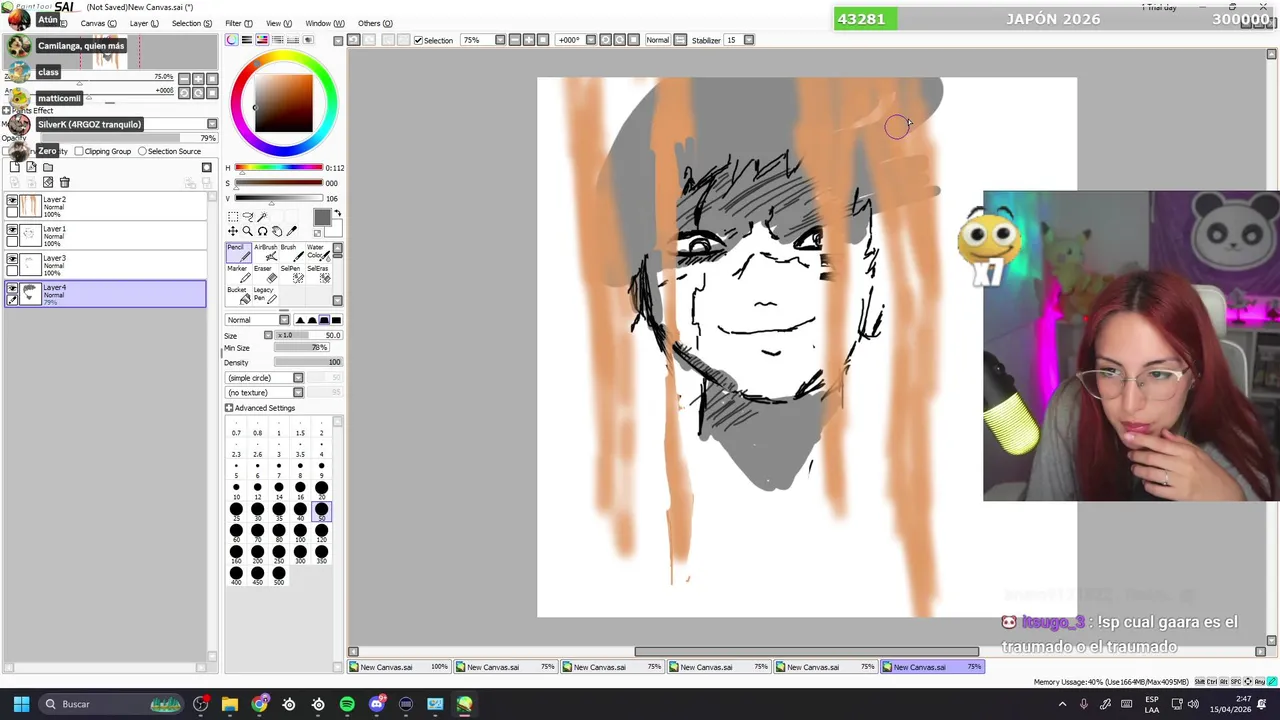Clear layer with the eraser icon
1280x720 pixels.
48,182
